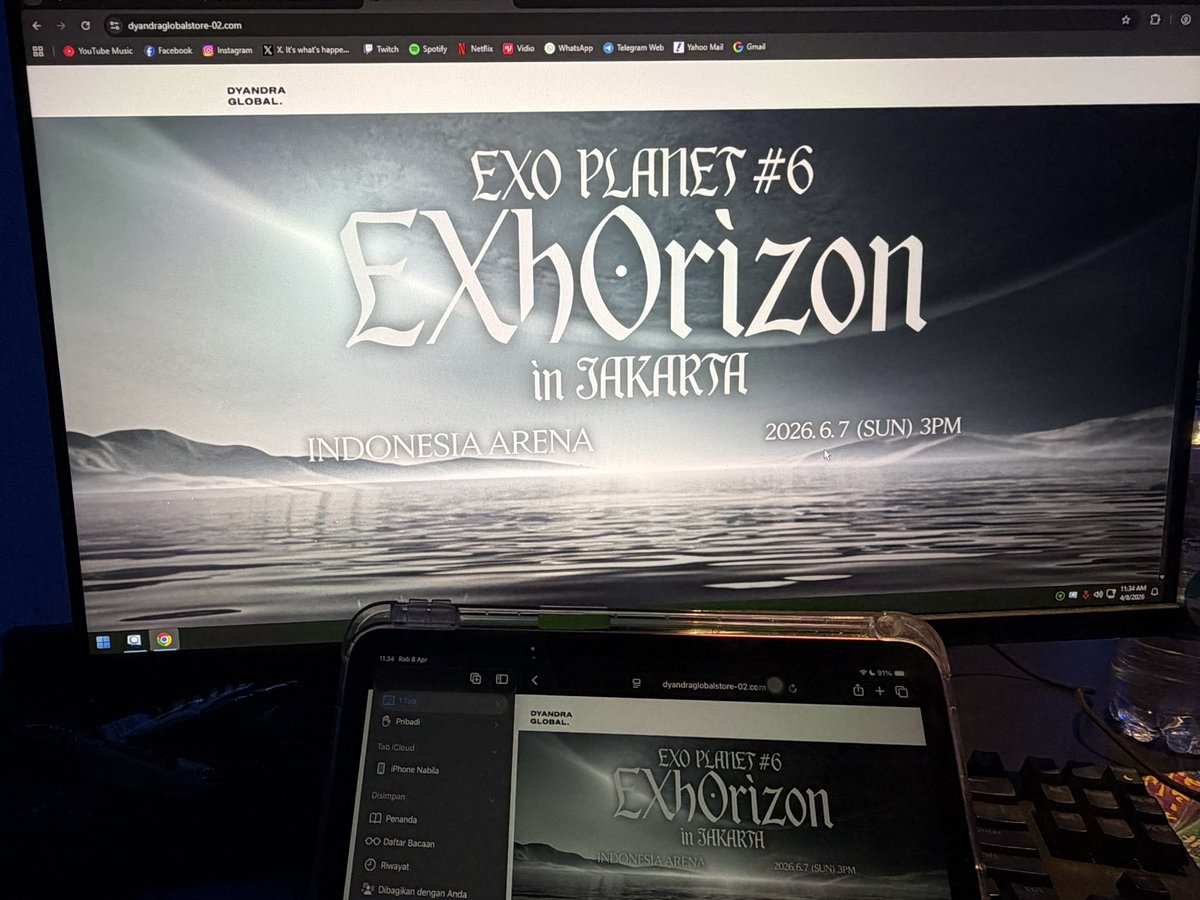Viewport: 1200px width, 900px height.
Task: Click the Chrome icon on the taskbar
Action: click(x=163, y=639)
